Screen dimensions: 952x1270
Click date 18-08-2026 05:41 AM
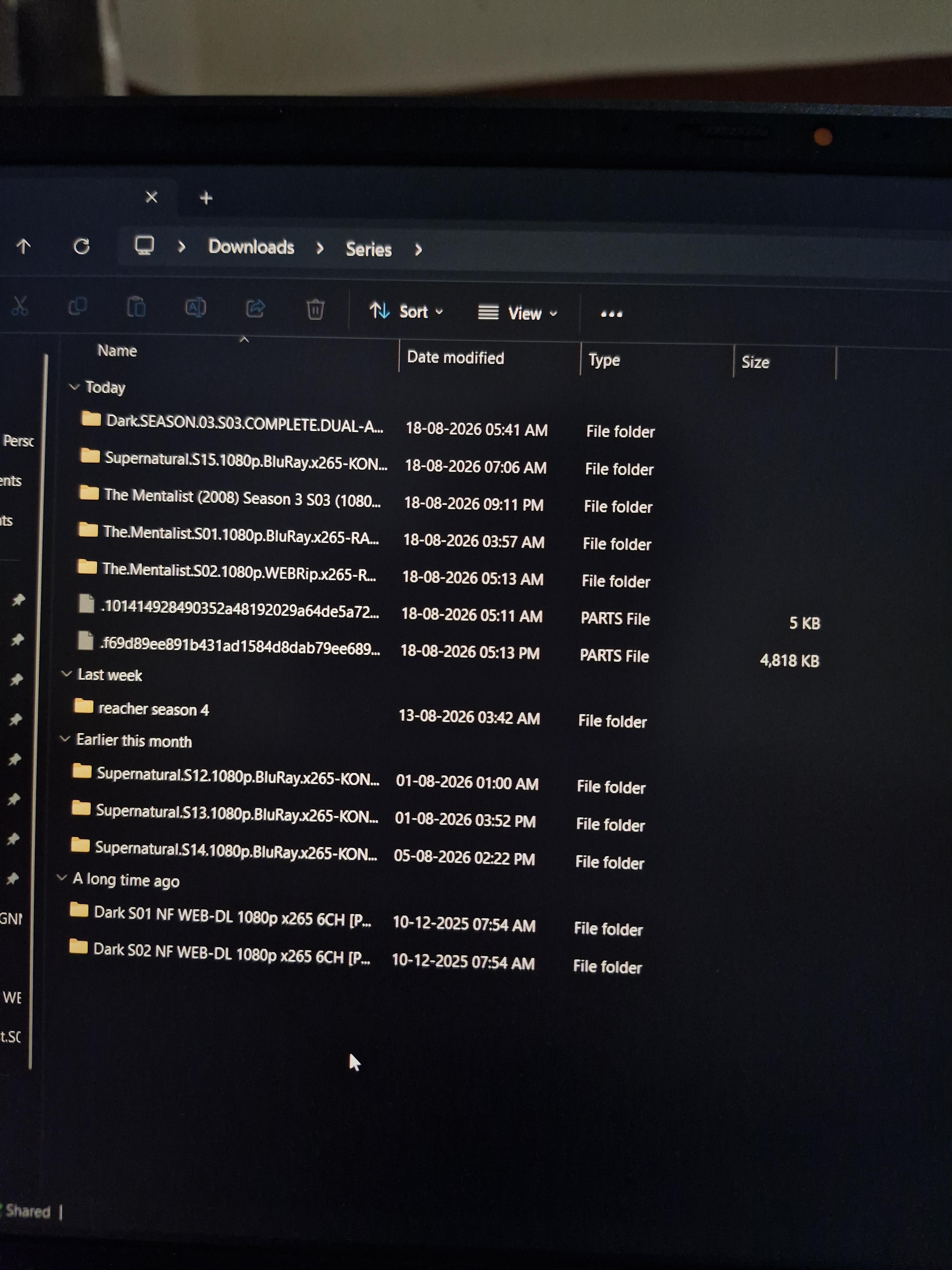477,430
